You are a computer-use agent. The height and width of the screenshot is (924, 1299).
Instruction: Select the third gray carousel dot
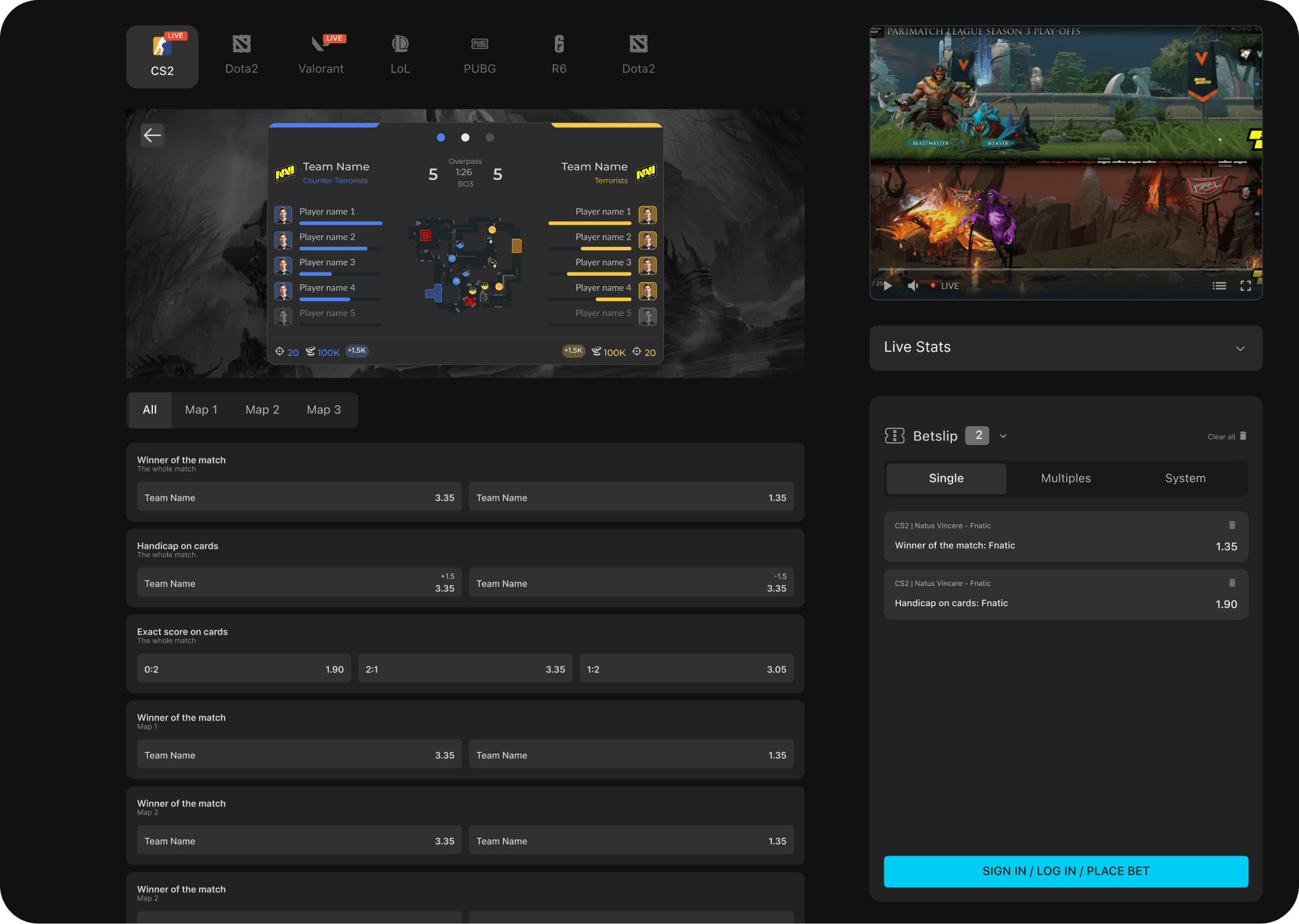click(490, 137)
